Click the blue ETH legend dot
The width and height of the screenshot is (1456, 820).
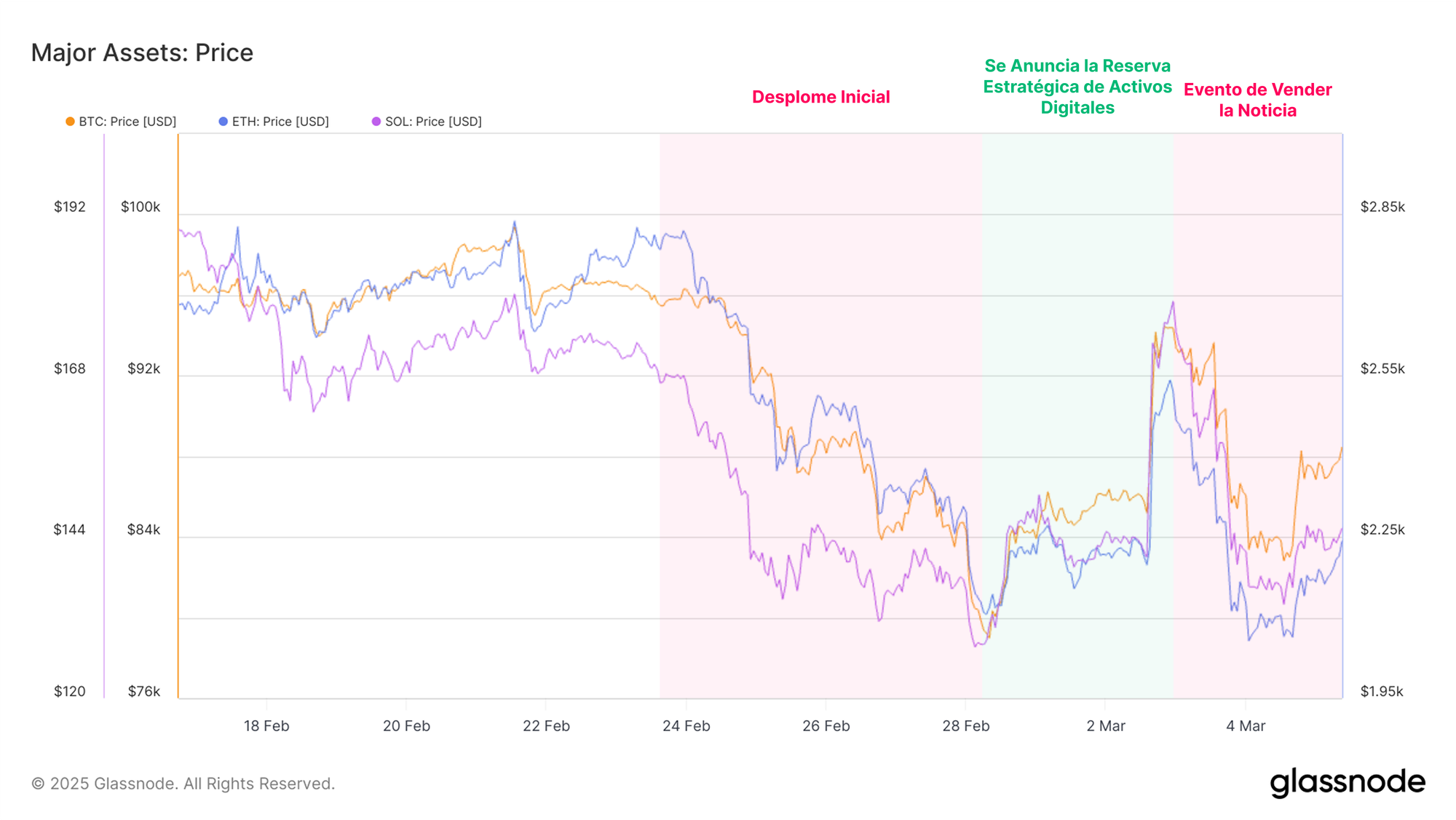[223, 122]
